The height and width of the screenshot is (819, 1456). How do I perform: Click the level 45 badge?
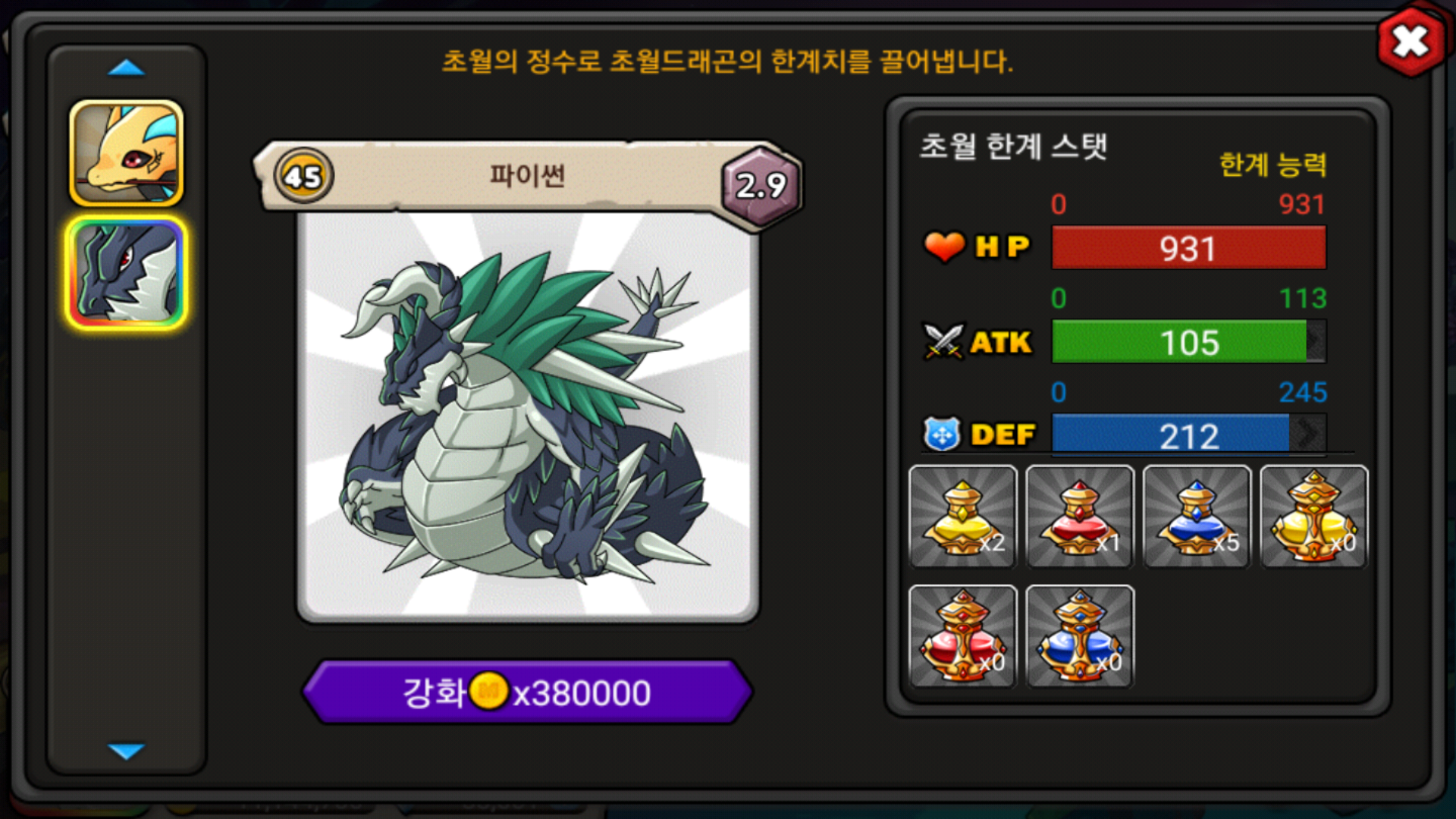303,176
